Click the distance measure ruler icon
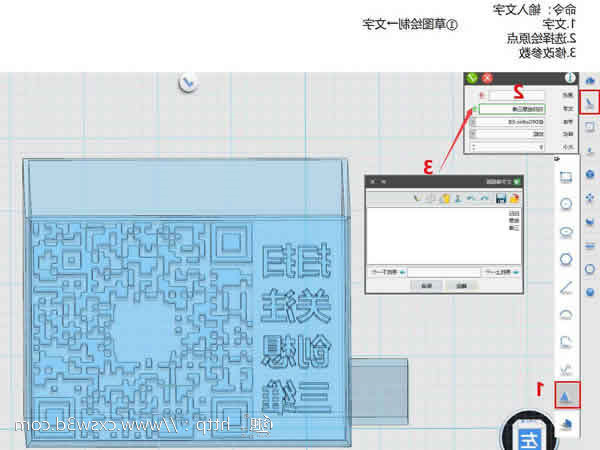 tap(590, 245)
